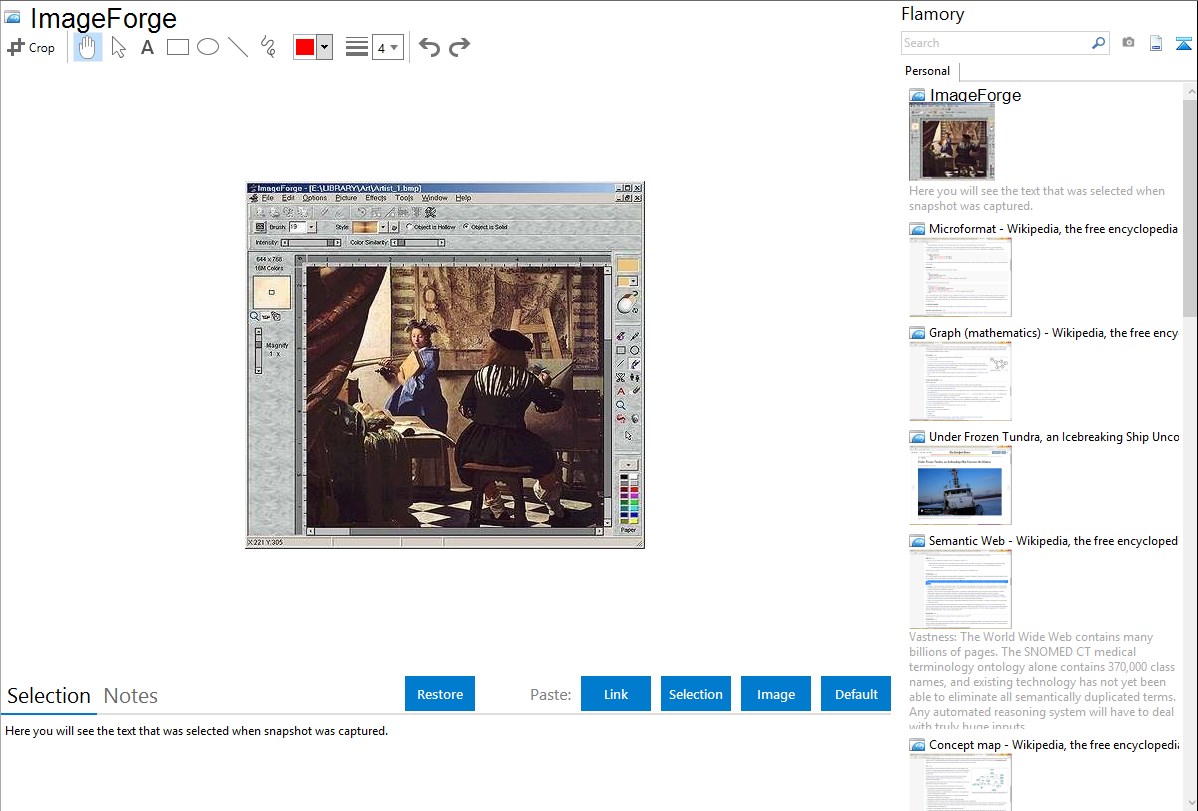
Task: Select the rectangle shape tool
Action: 177,47
